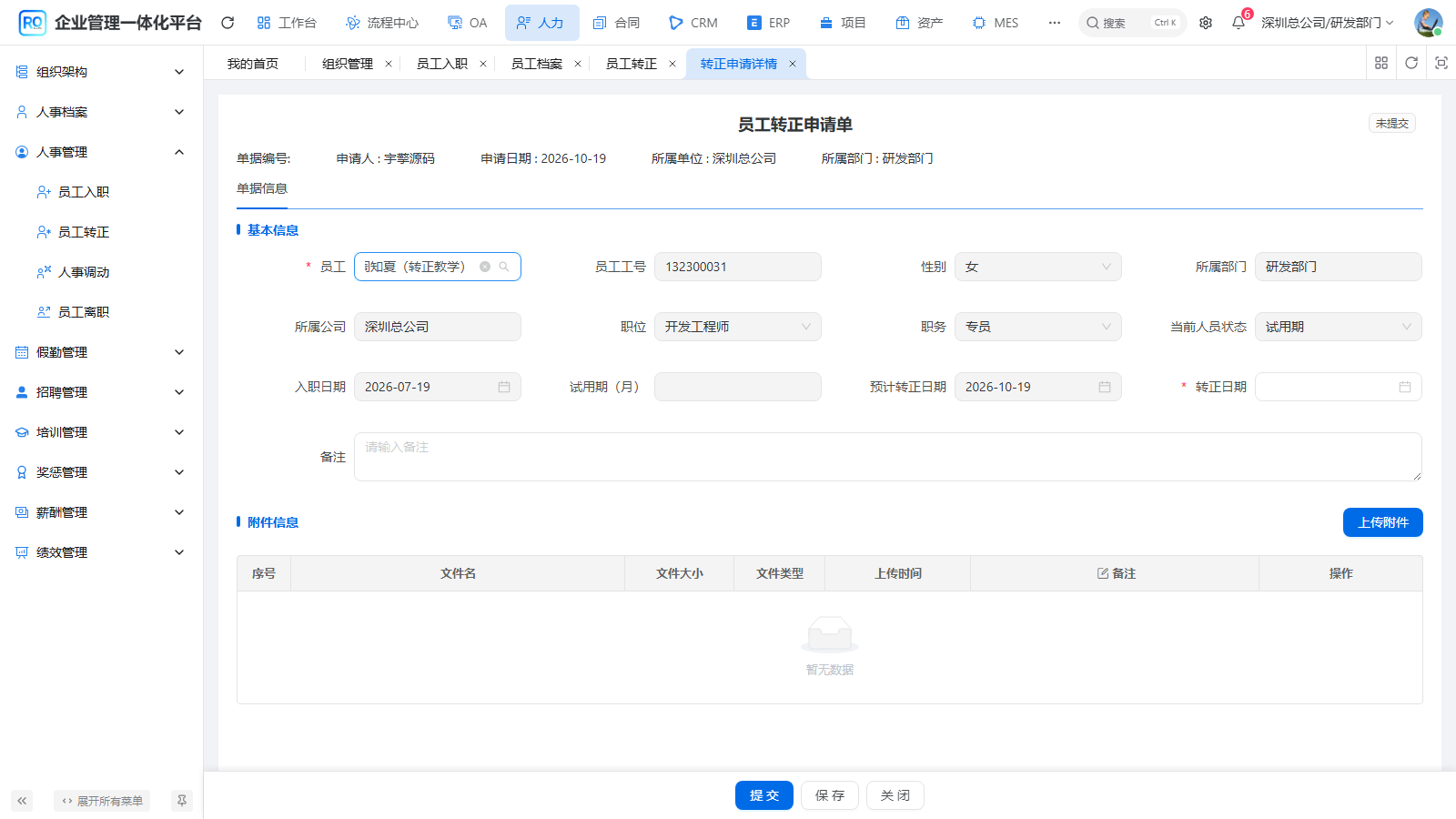Open the 人力 module
Screen dimensions: 1456x819
click(541, 23)
